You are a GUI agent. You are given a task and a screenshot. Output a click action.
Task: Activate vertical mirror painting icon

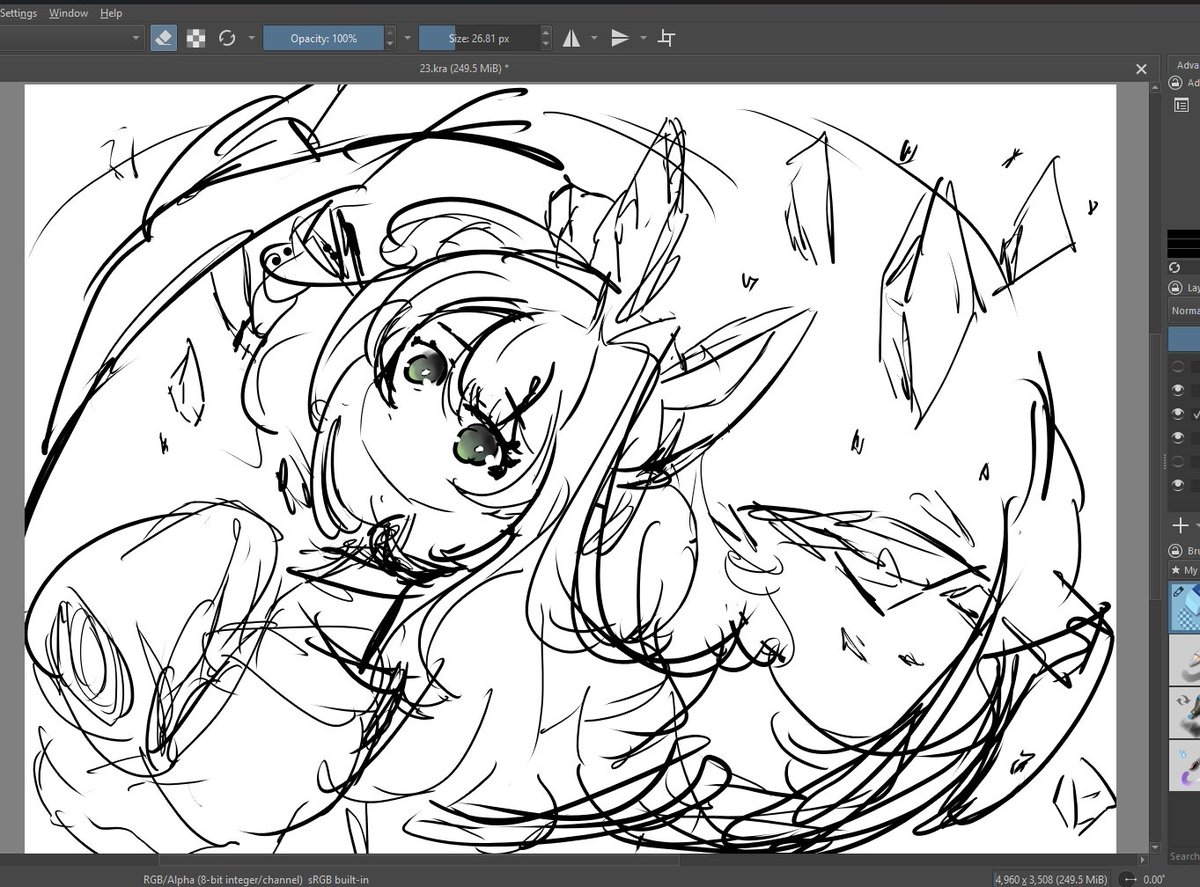click(620, 37)
